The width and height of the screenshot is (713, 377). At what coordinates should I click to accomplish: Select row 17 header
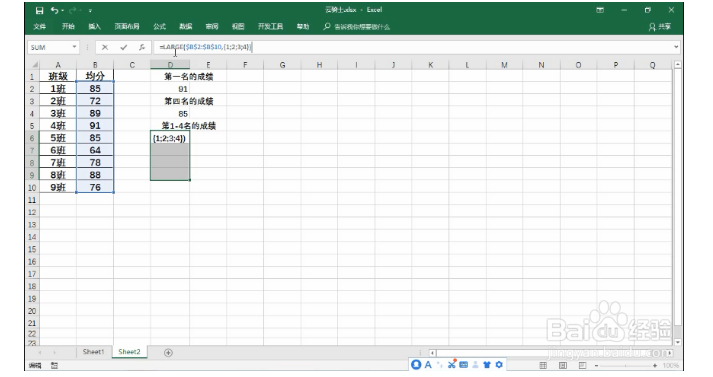click(32, 274)
